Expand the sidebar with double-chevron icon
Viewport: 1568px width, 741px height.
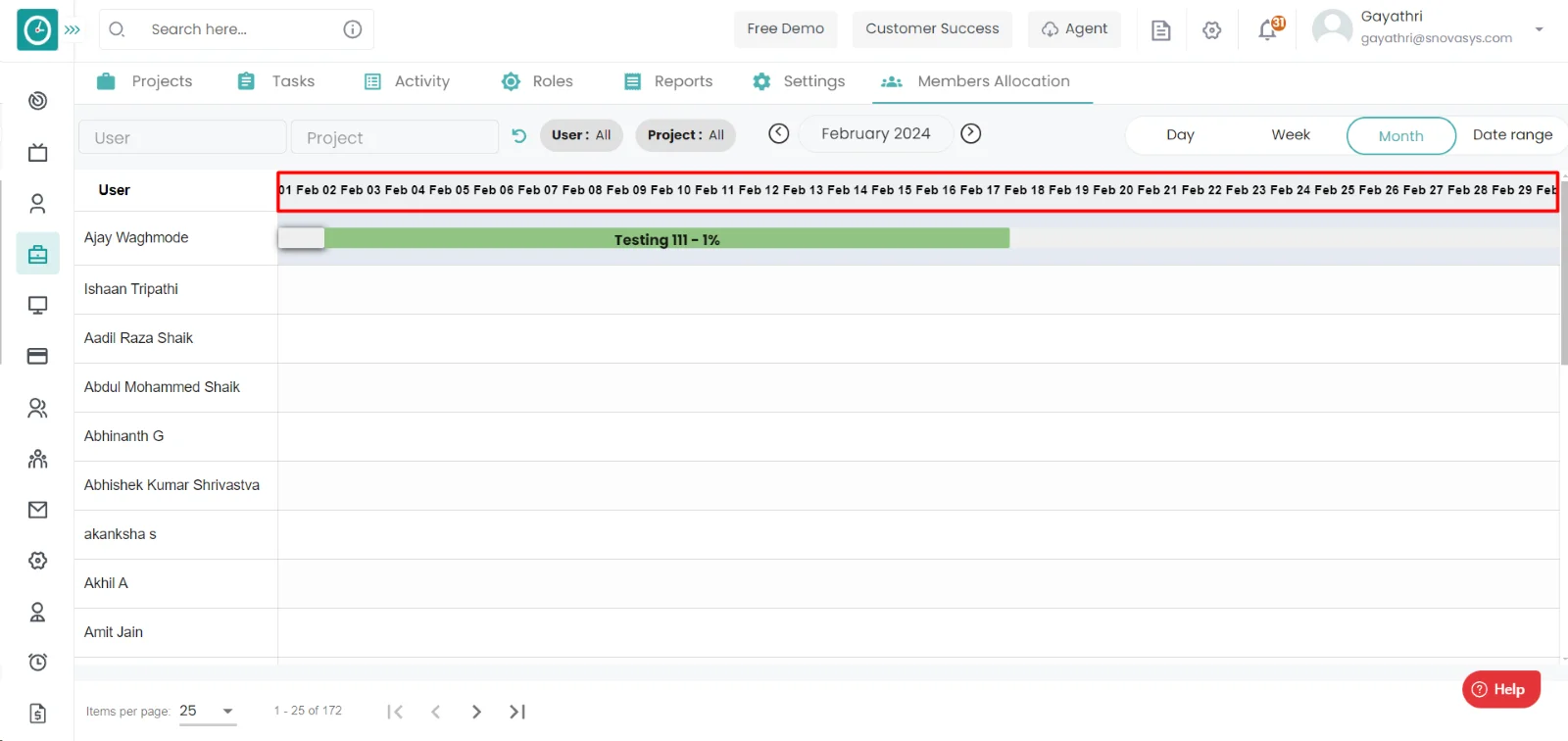click(x=73, y=29)
